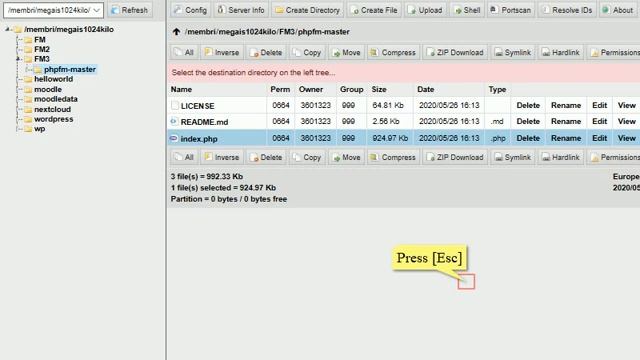Collapse the FM3 tree node arrow
This screenshot has height=360, width=640.
click(x=18, y=59)
